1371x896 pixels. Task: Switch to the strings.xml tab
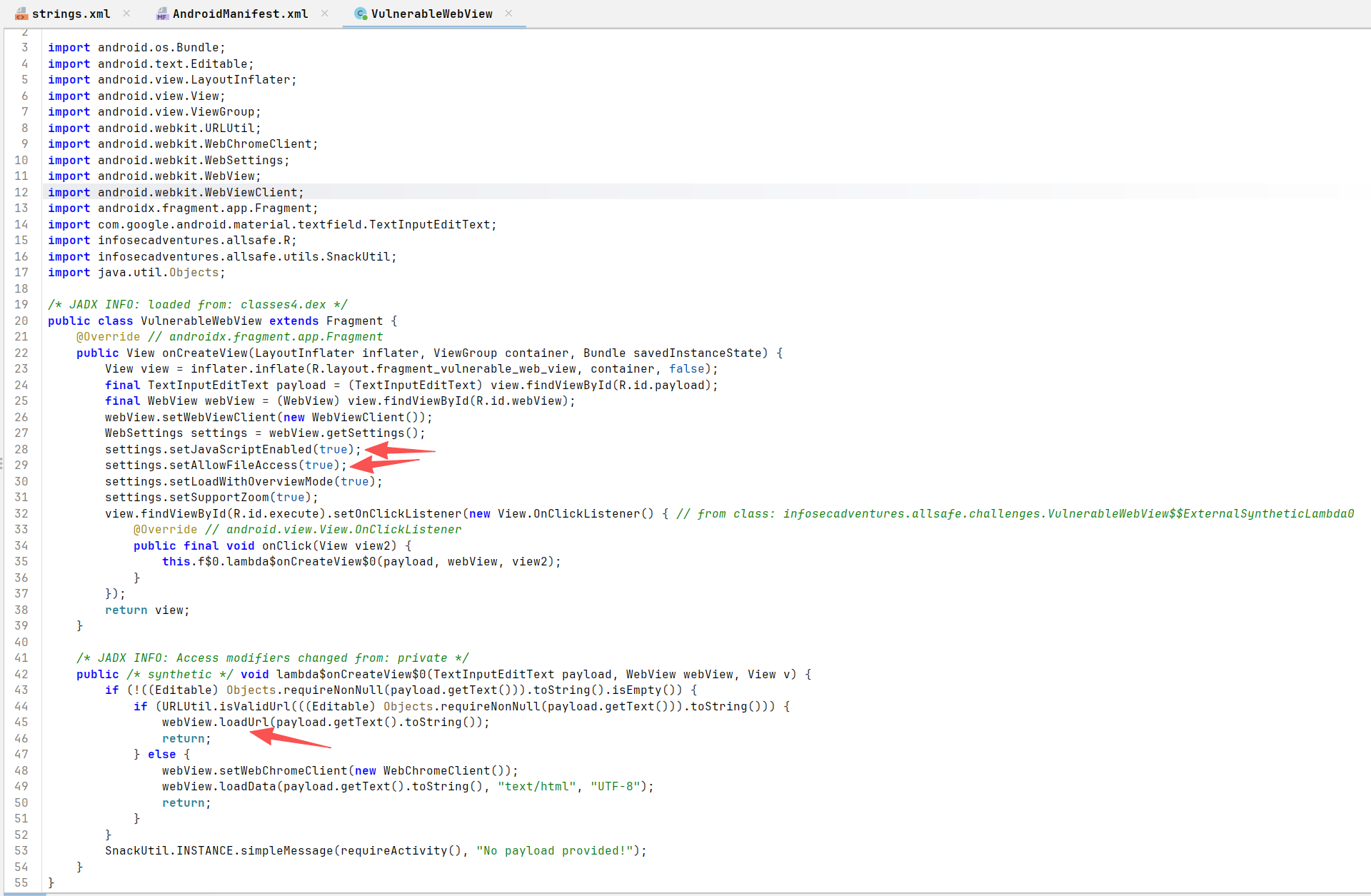[71, 14]
